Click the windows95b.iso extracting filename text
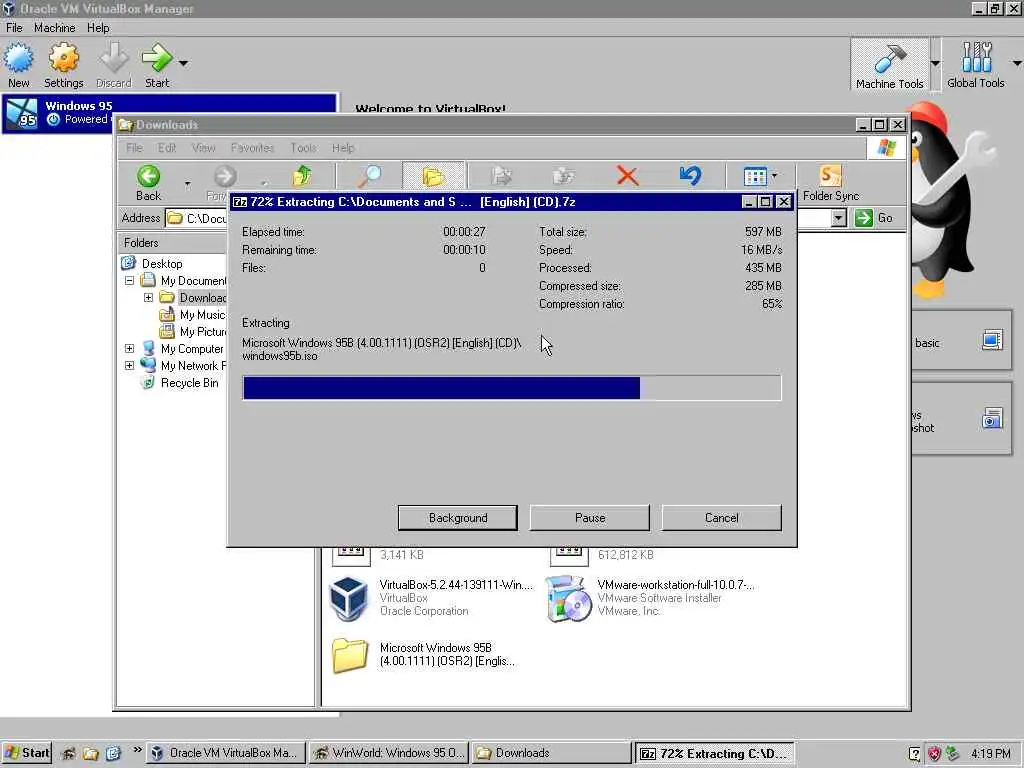Viewport: 1024px width, 768px height. [x=280, y=356]
